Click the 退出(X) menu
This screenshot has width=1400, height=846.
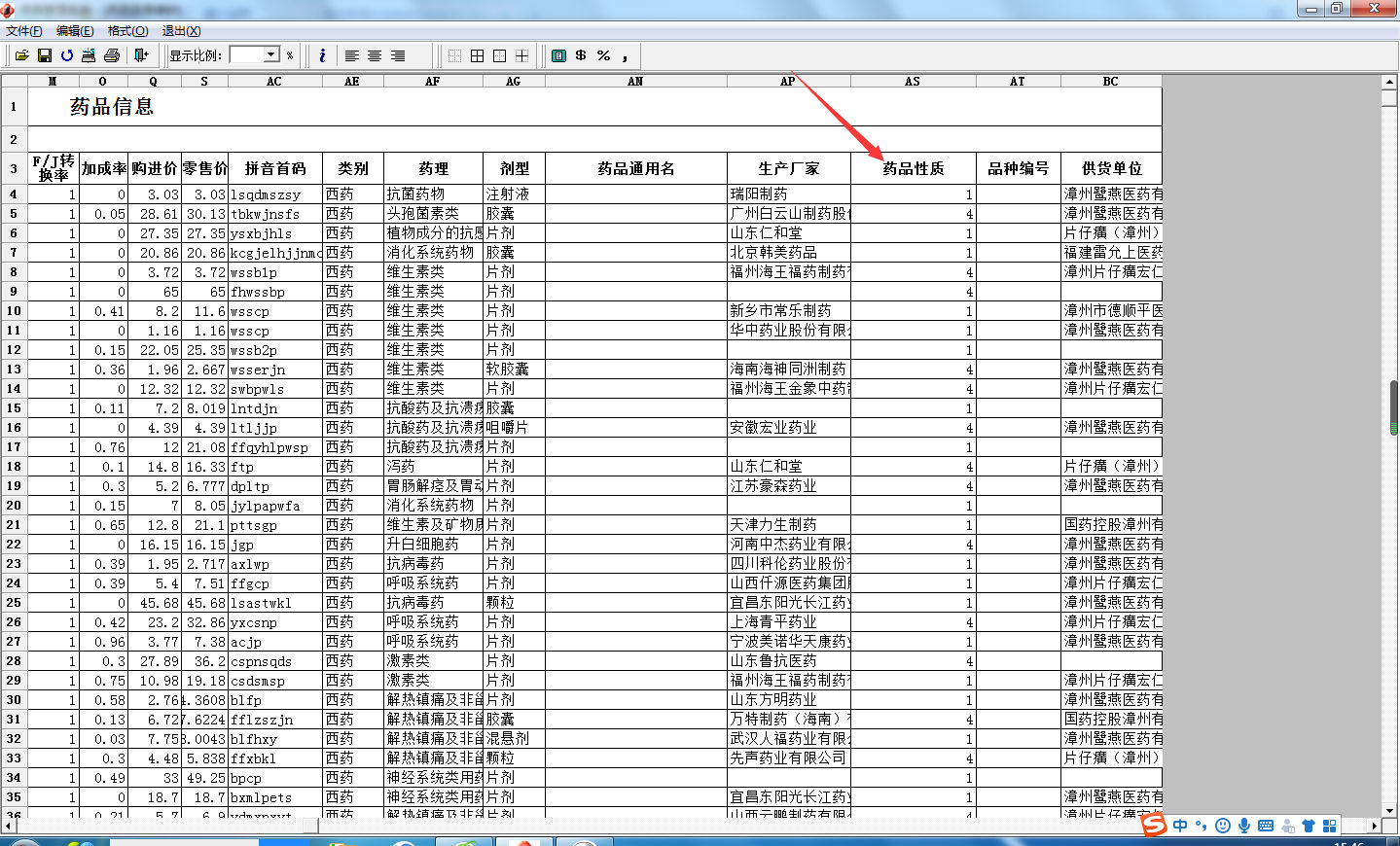(x=181, y=31)
